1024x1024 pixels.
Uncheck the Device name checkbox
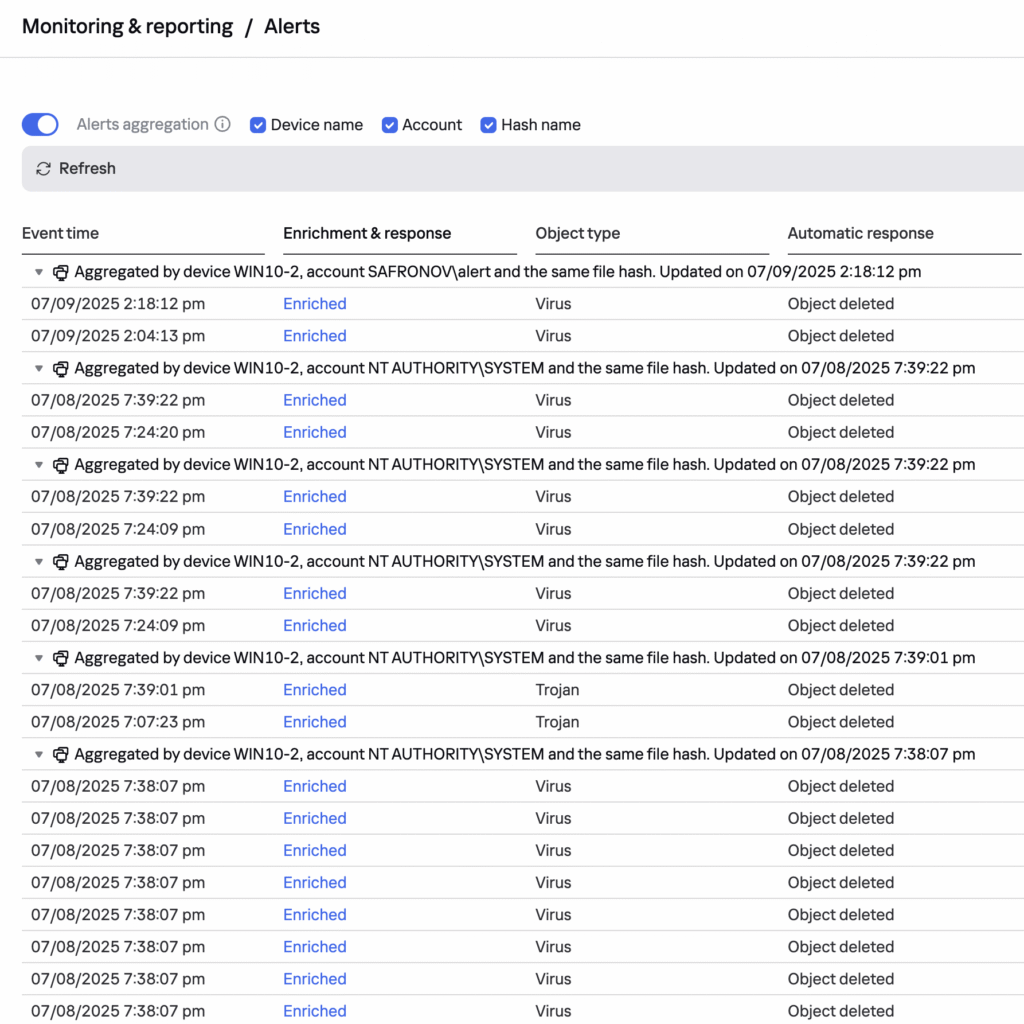(x=258, y=125)
